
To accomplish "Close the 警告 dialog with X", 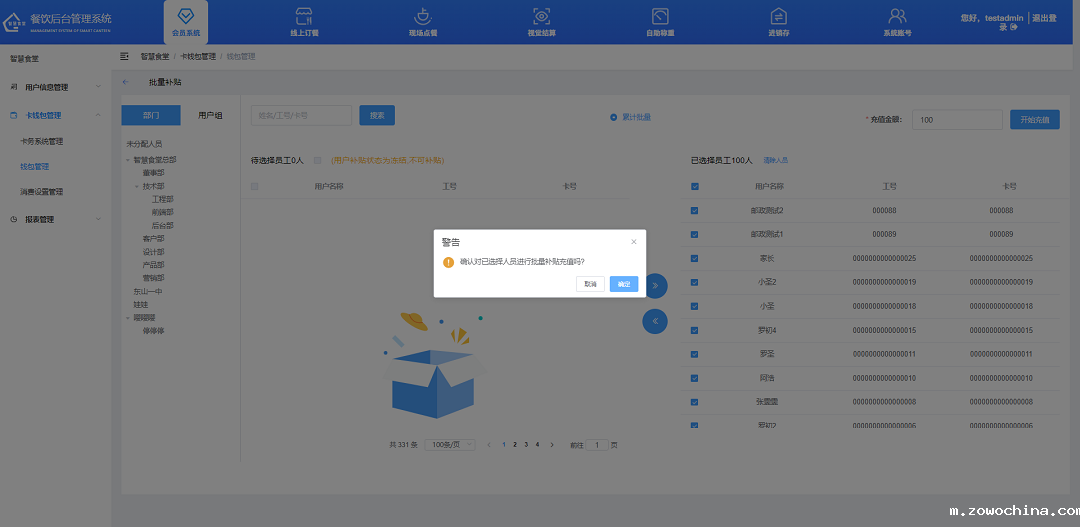I will (633, 242).
